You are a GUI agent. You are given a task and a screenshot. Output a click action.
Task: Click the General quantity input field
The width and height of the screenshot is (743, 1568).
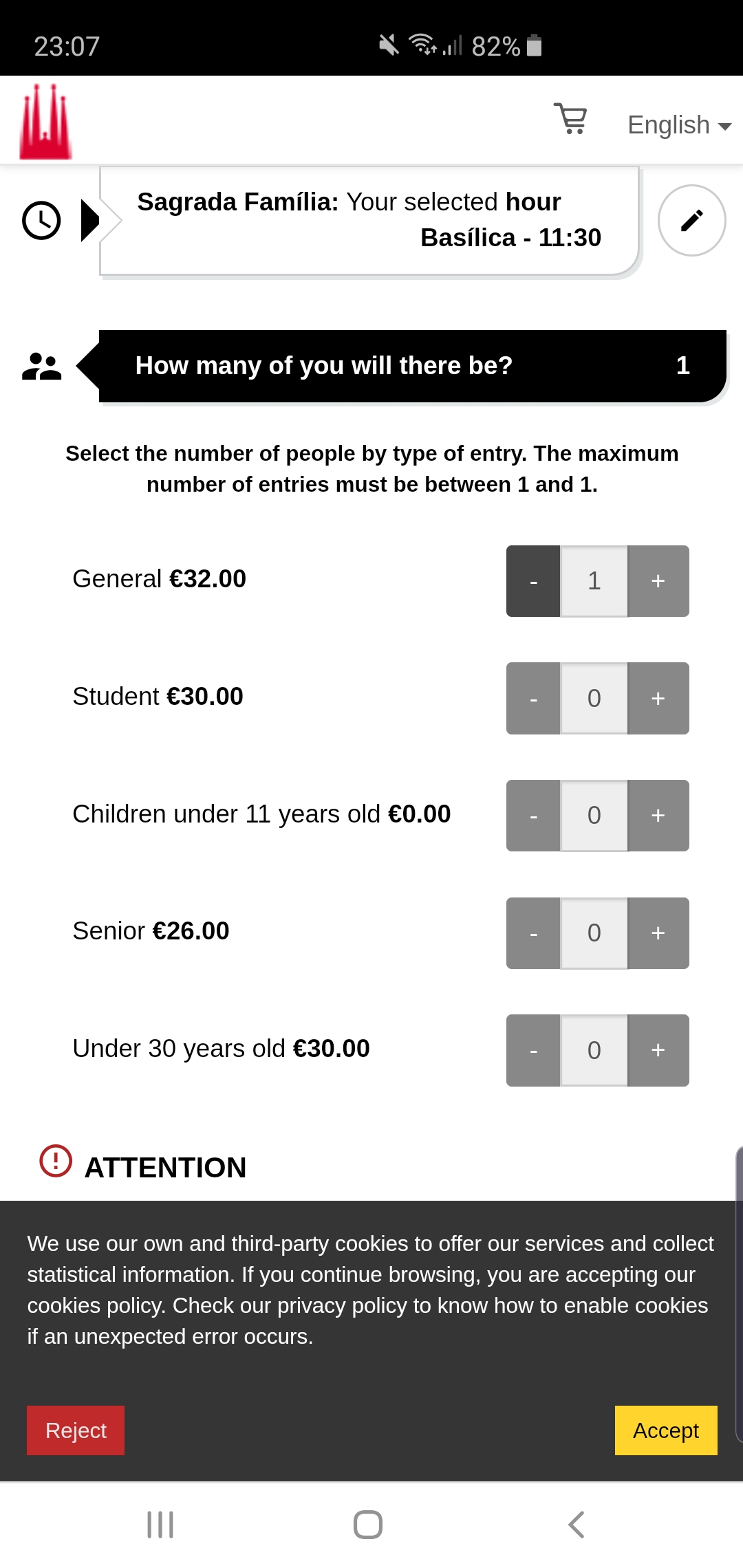click(x=594, y=581)
